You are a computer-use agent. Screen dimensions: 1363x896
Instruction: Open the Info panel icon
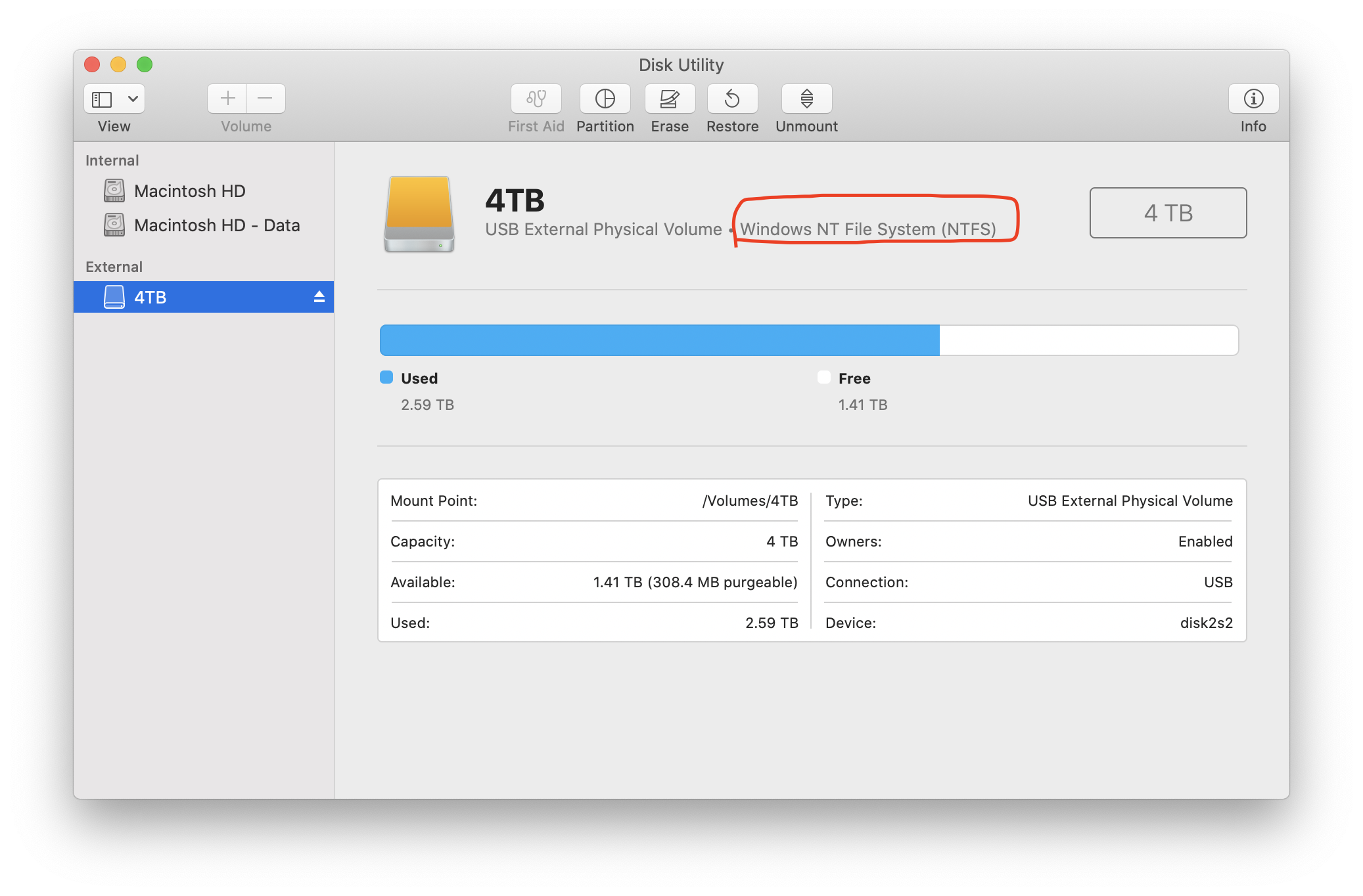click(x=1253, y=99)
